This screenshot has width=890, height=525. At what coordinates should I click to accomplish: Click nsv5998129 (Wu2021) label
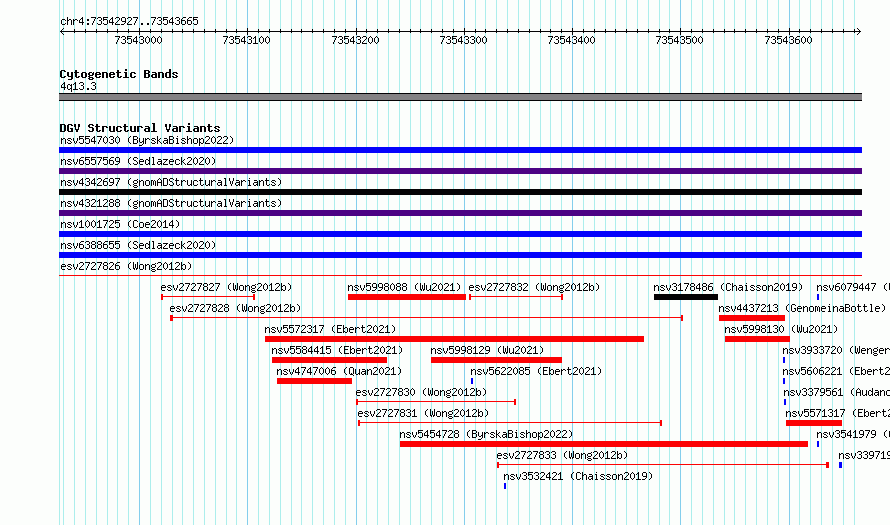pos(487,350)
